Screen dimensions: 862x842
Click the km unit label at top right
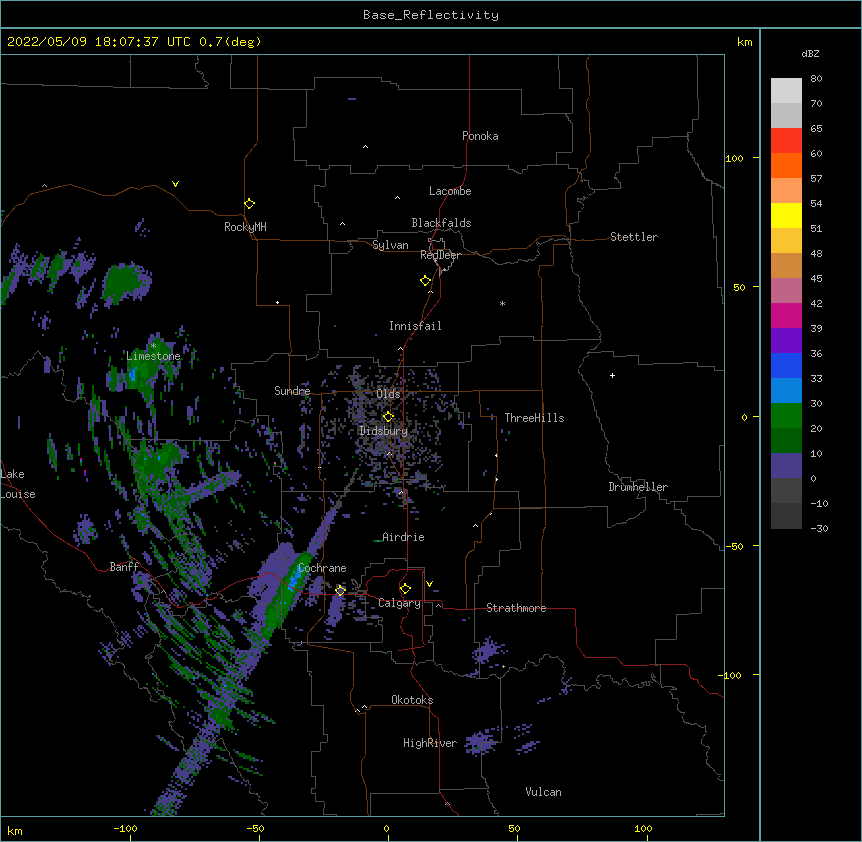click(x=744, y=42)
